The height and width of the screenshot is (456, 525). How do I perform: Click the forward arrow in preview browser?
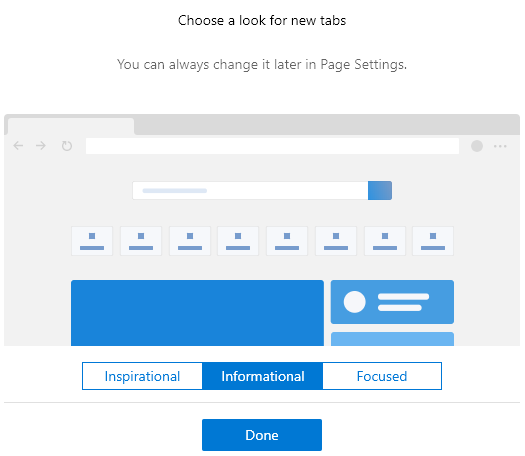click(41, 146)
